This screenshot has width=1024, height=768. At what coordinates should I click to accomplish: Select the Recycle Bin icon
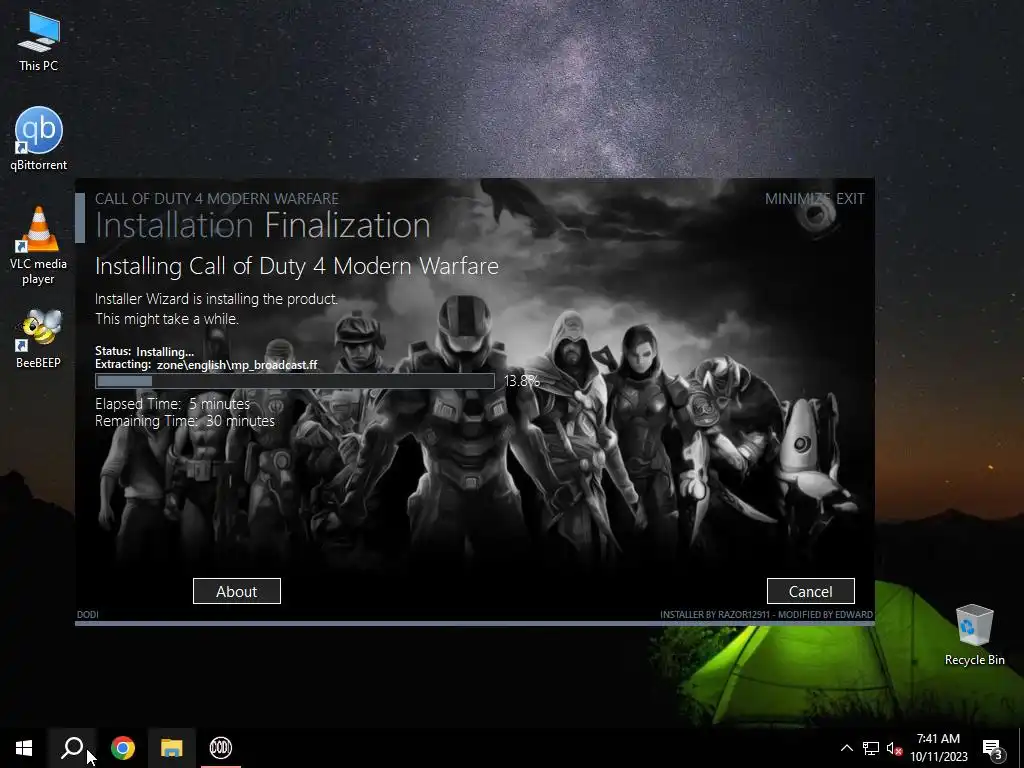(974, 635)
